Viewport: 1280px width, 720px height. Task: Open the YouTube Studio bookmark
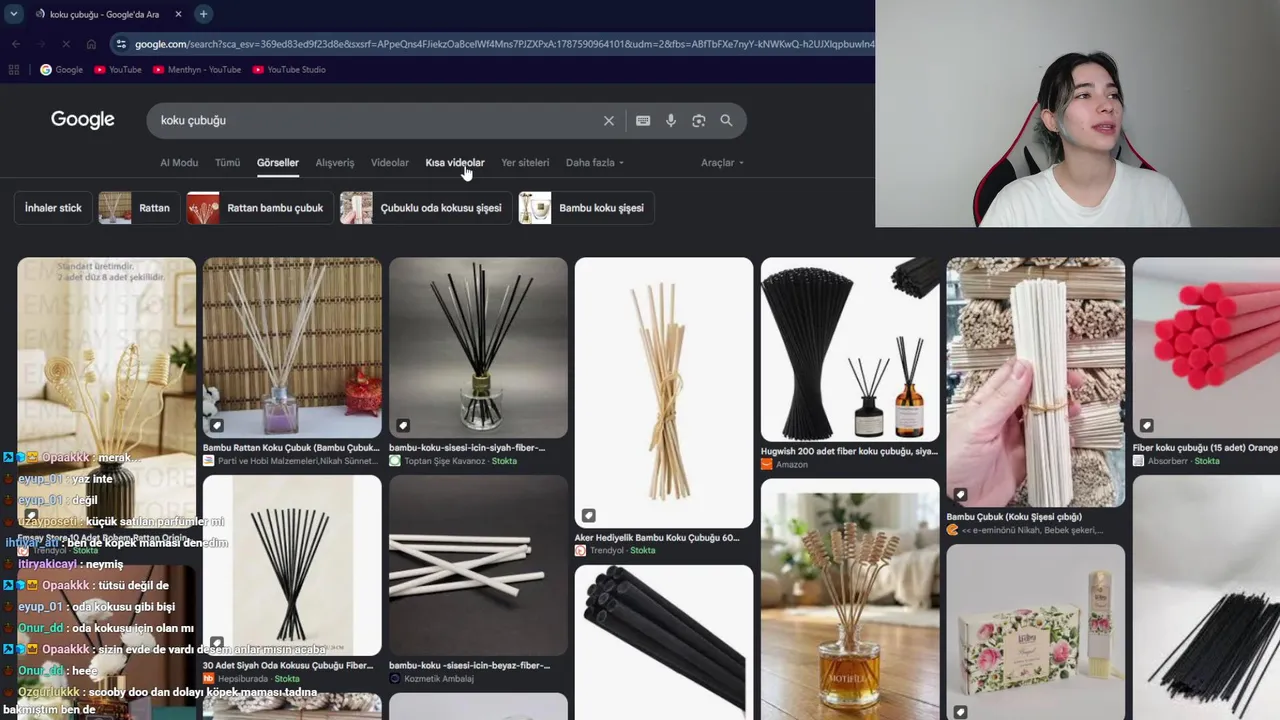[289, 70]
